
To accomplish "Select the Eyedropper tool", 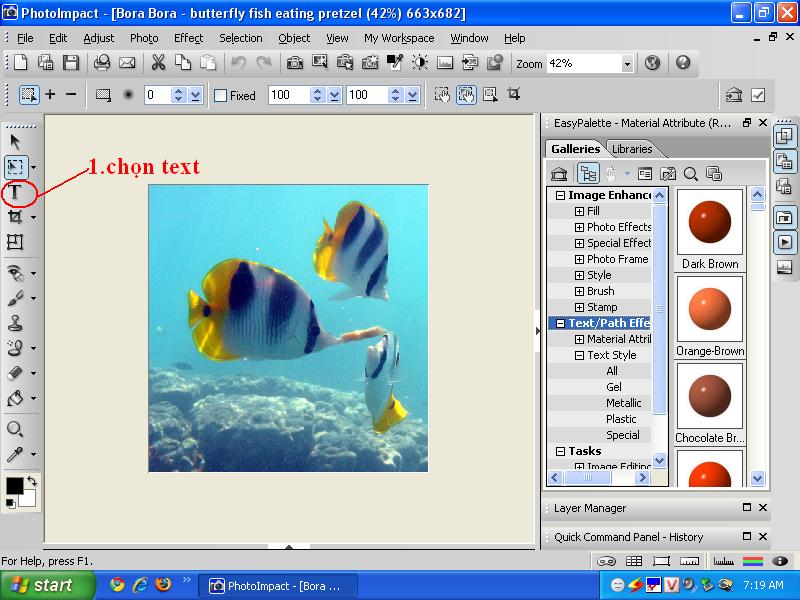I will (x=15, y=454).
